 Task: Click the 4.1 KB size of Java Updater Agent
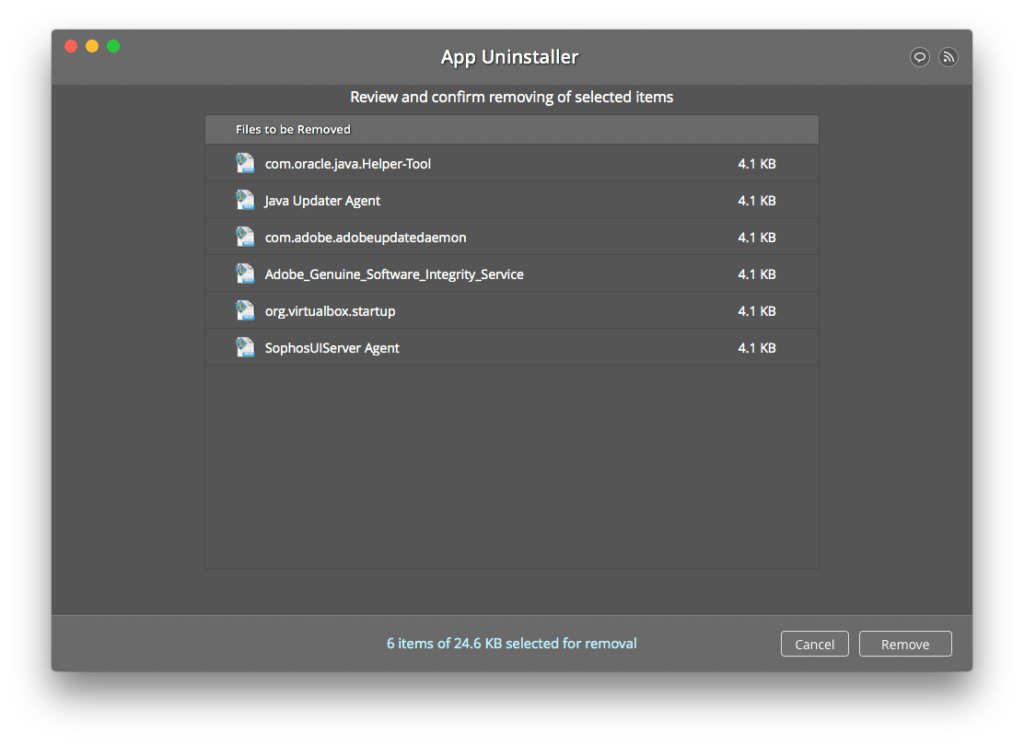tap(757, 200)
